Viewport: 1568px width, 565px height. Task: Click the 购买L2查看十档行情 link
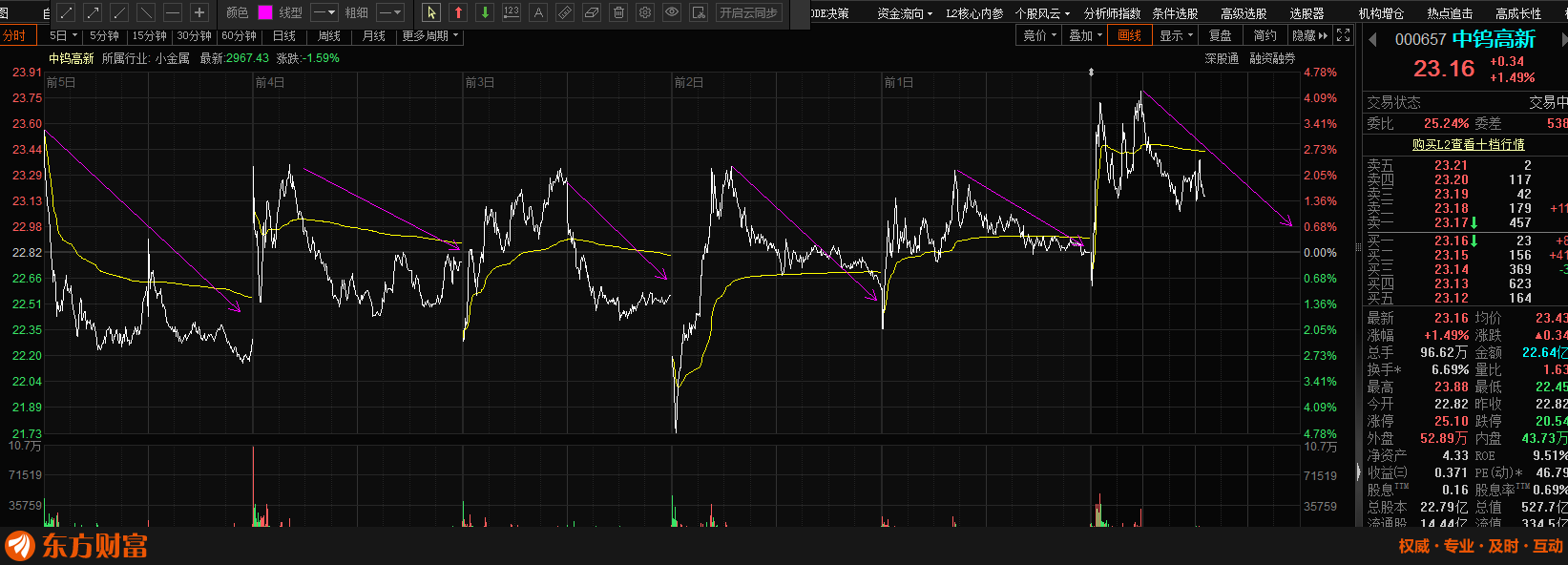pos(1468,144)
